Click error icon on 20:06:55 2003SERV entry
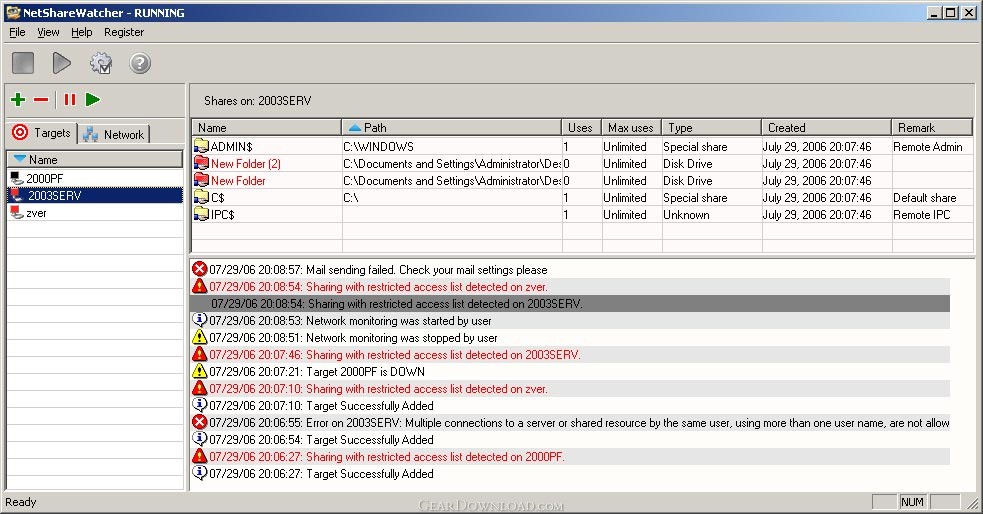The height and width of the screenshot is (514, 983). (199, 421)
